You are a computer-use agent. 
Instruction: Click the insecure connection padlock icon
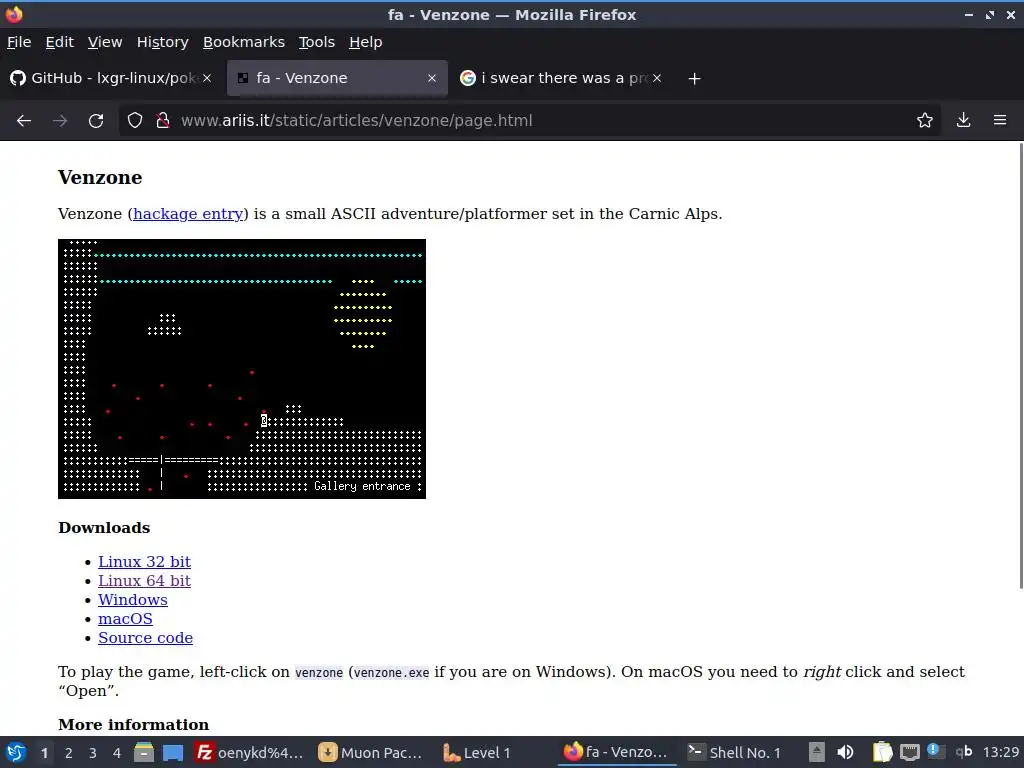coord(163,120)
